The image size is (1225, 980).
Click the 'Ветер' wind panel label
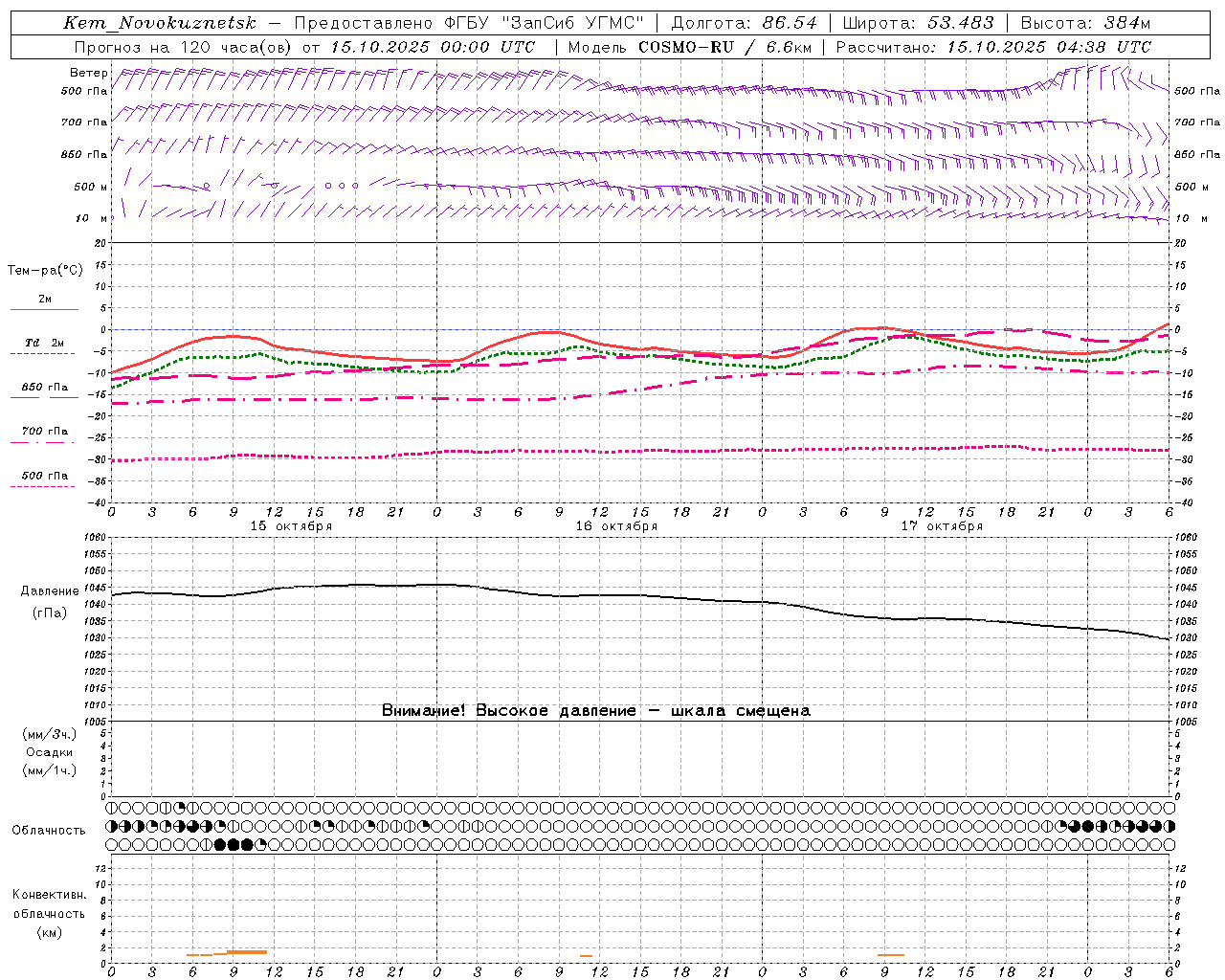coord(89,73)
